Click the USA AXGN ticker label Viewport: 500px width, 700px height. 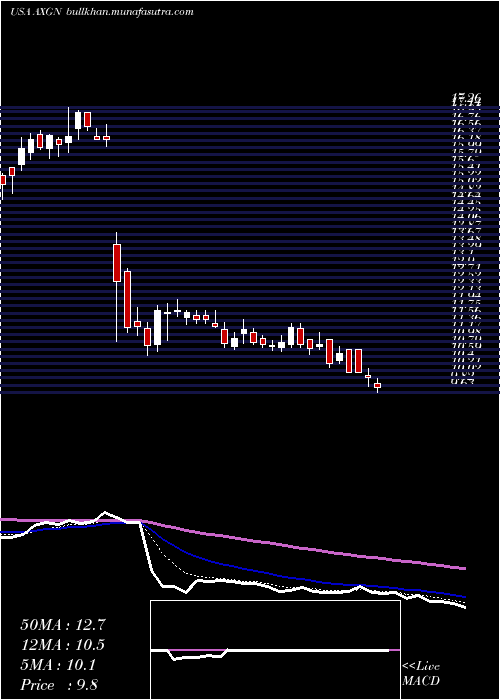click(x=36, y=12)
